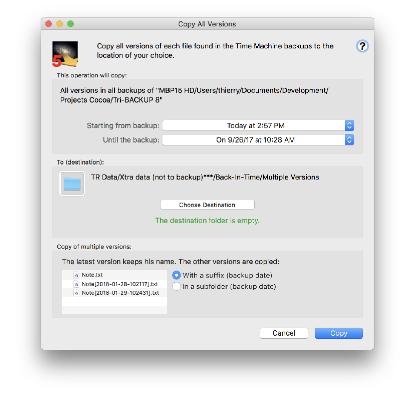The height and width of the screenshot is (393, 415).
Task: Open the 'Until the backup' dropdown
Action: (x=258, y=140)
